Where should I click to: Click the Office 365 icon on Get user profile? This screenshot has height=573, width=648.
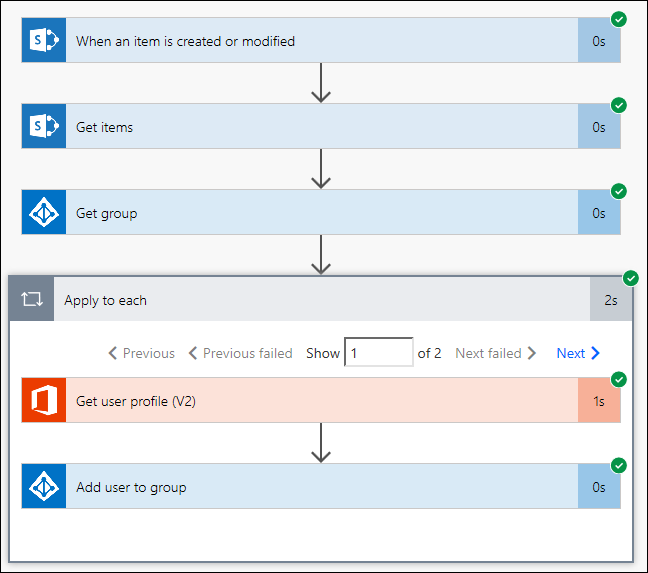click(x=44, y=401)
